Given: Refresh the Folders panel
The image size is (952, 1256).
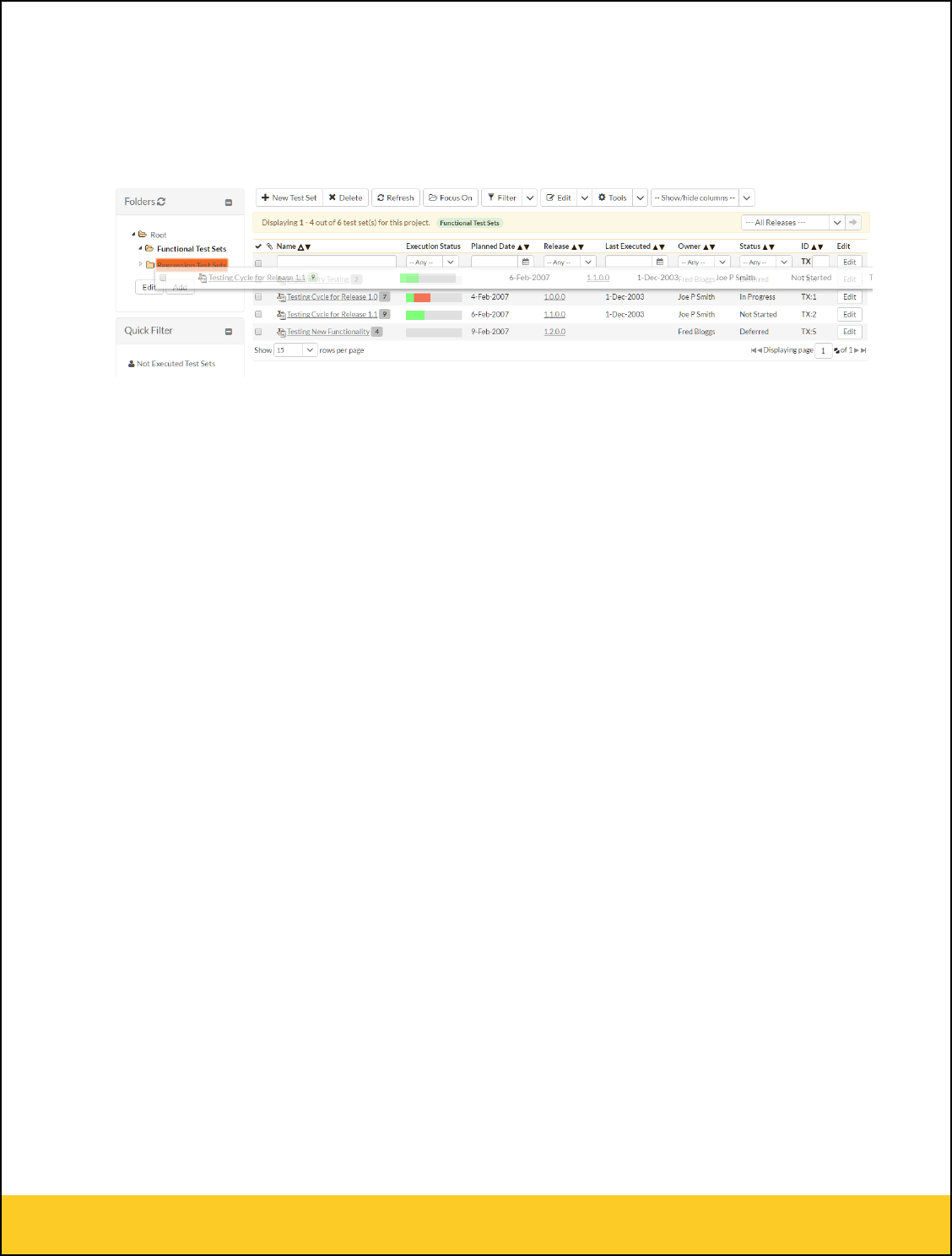Looking at the screenshot, I should click(x=161, y=202).
